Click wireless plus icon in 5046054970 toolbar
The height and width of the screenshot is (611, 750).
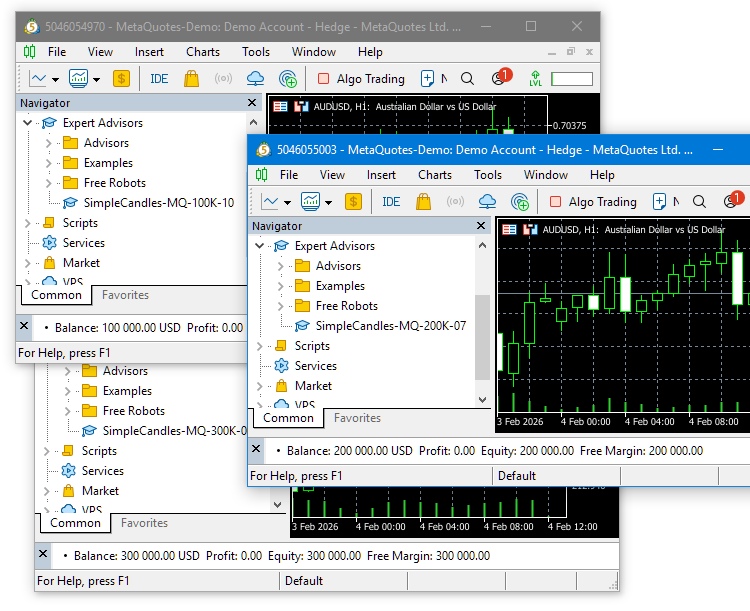point(288,78)
